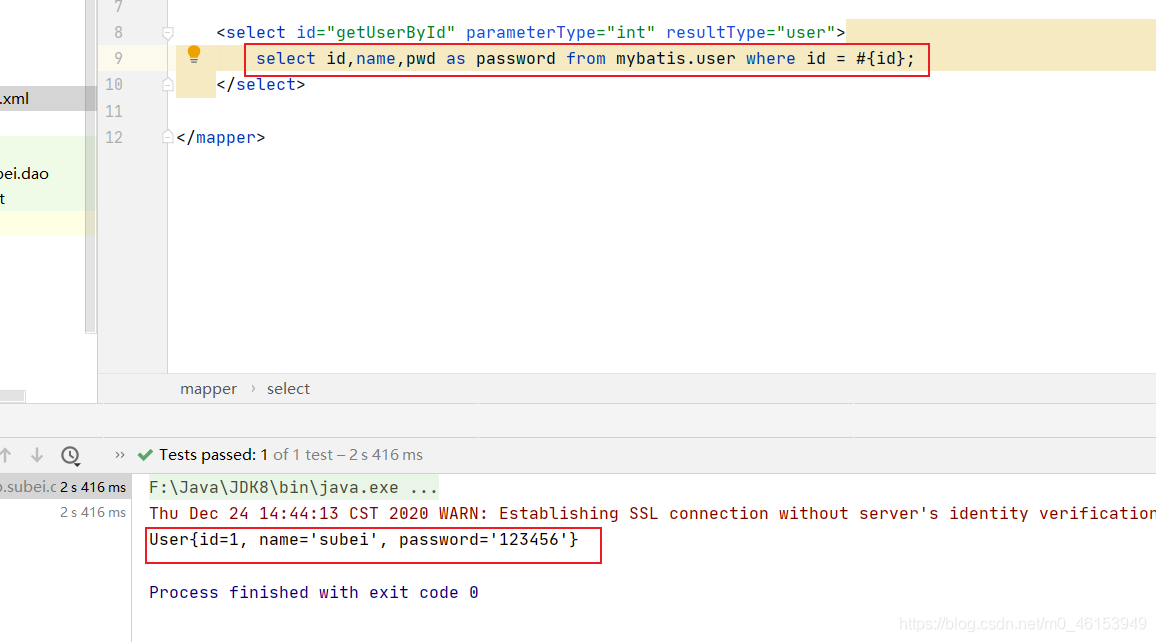Click the project panel vertical scrollbar
This screenshot has width=1156, height=642.
click(x=91, y=166)
